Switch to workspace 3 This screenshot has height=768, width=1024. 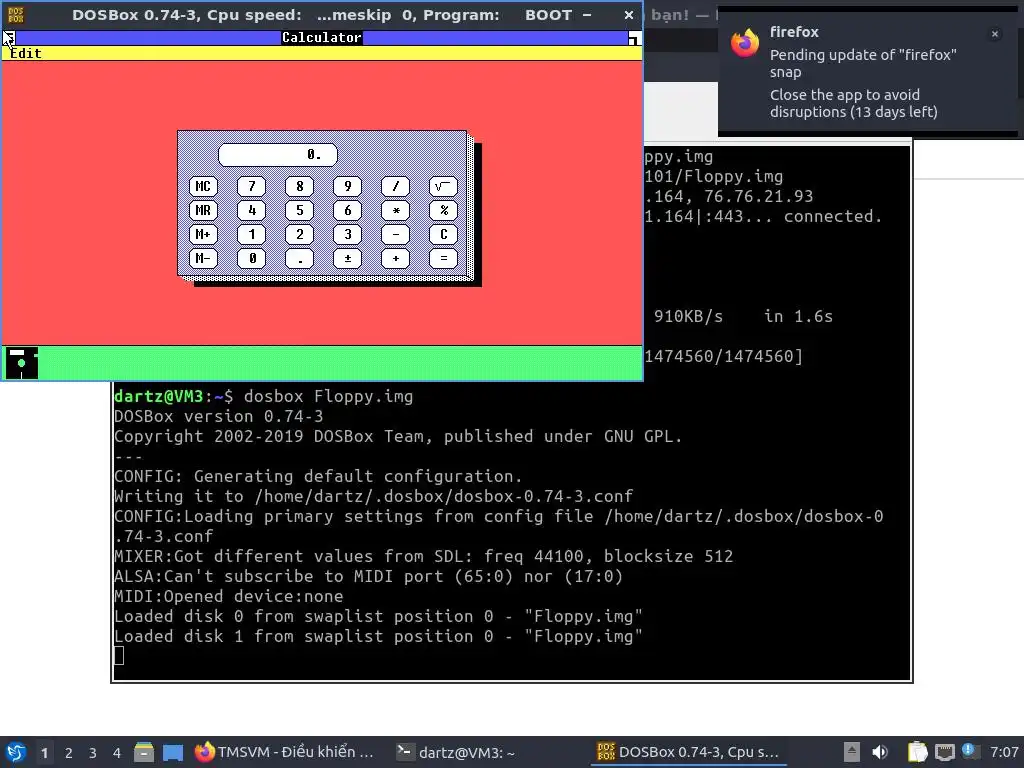coord(93,753)
